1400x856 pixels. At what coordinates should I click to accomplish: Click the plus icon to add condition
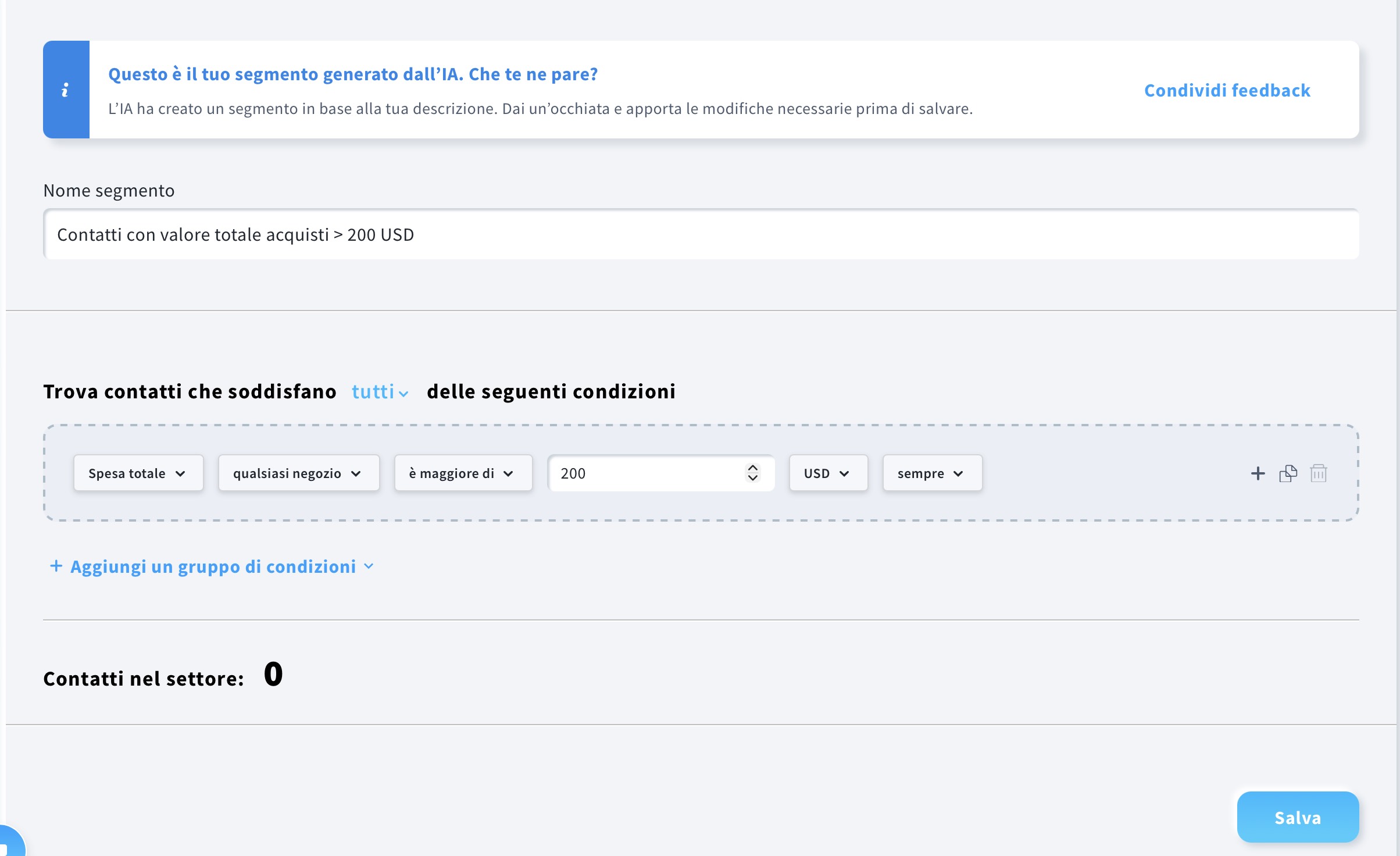1258,473
